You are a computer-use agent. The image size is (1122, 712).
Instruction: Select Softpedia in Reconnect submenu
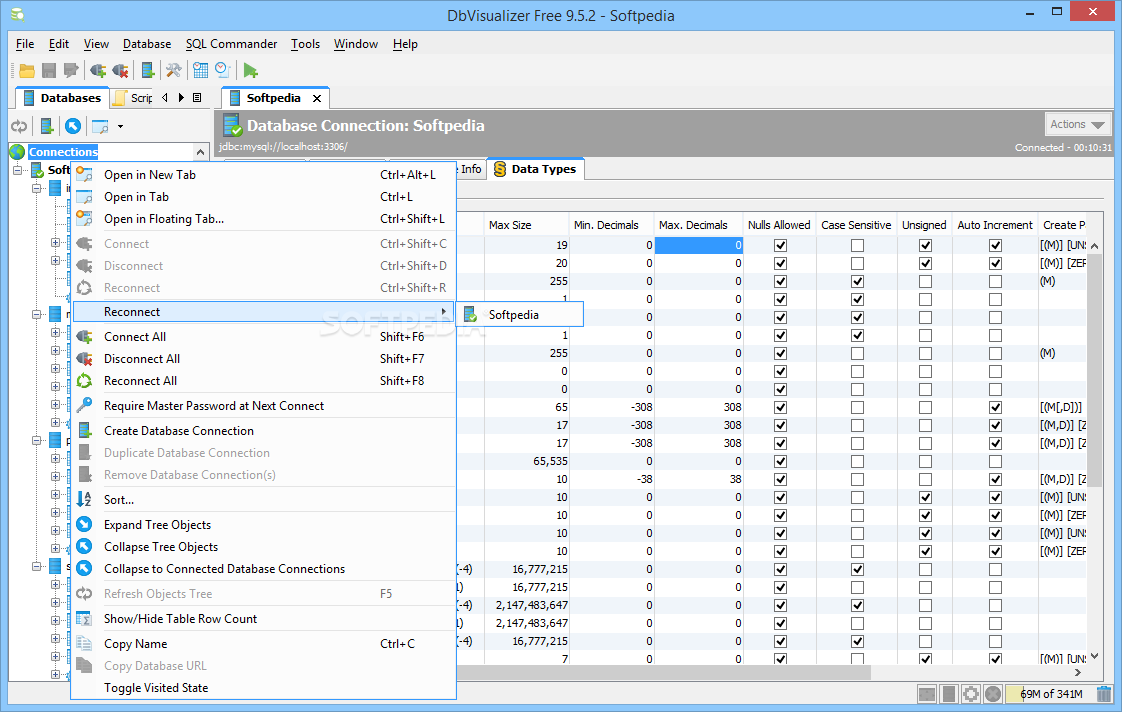pos(520,315)
